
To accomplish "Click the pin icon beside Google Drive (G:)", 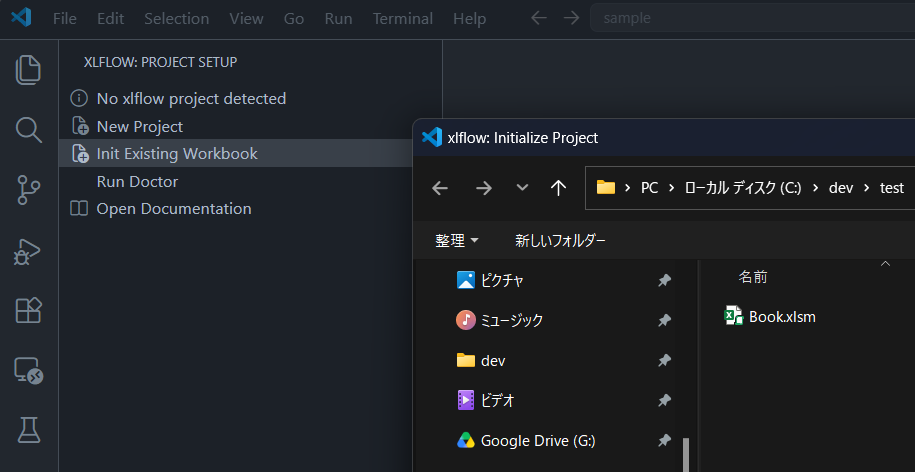I will coord(664,441).
